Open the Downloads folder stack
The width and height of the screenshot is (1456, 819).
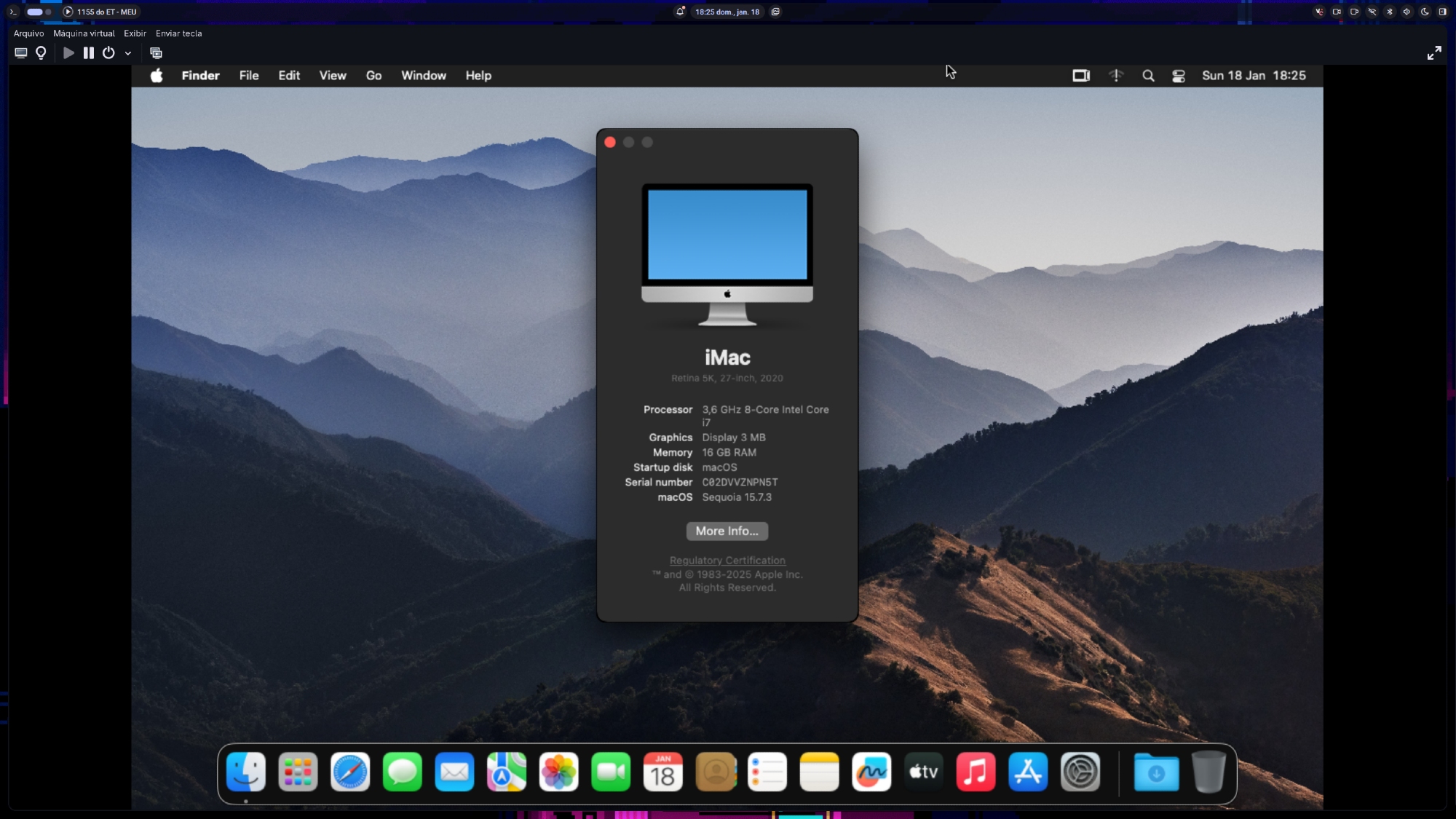1156,772
